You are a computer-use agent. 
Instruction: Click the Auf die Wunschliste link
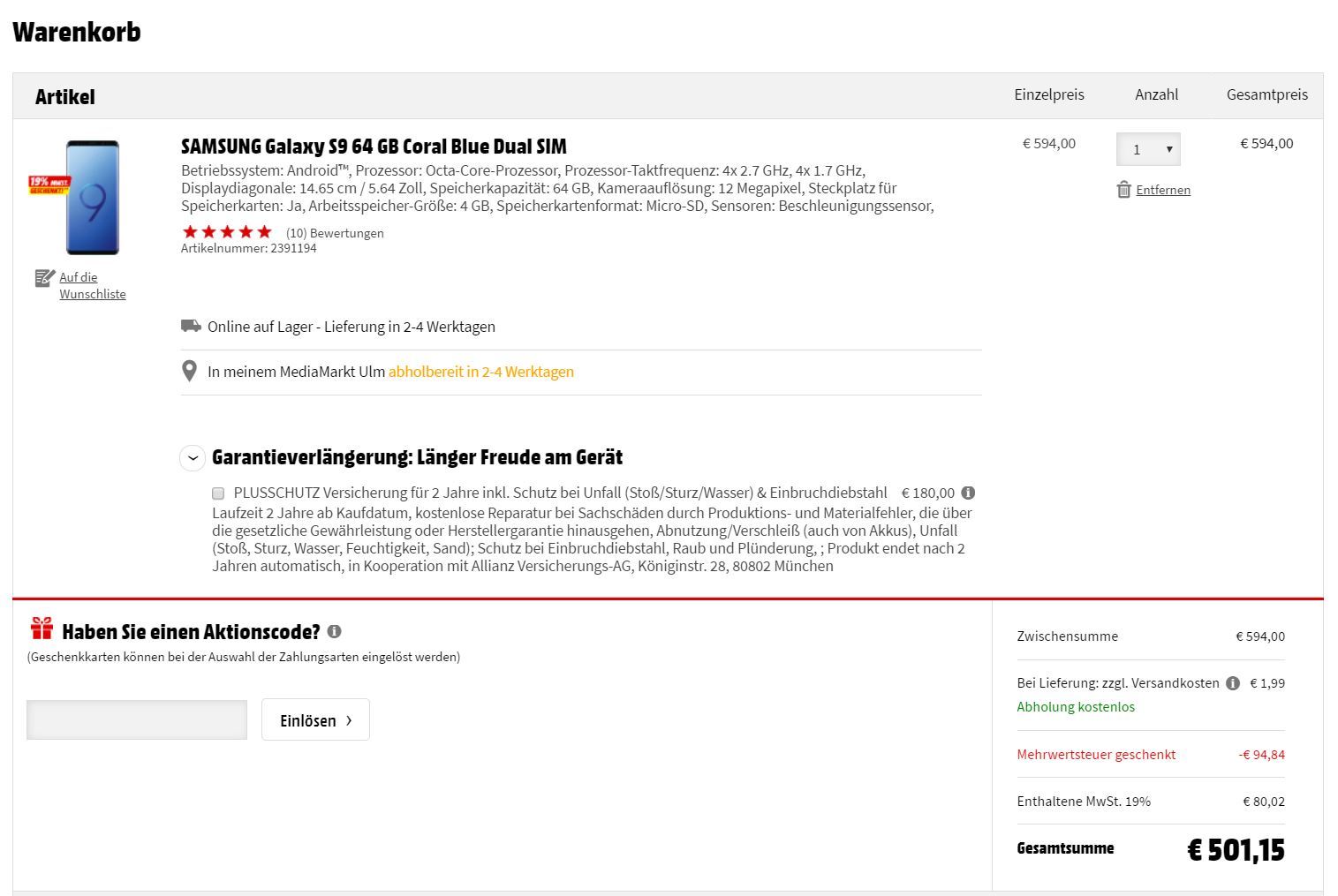pos(92,285)
